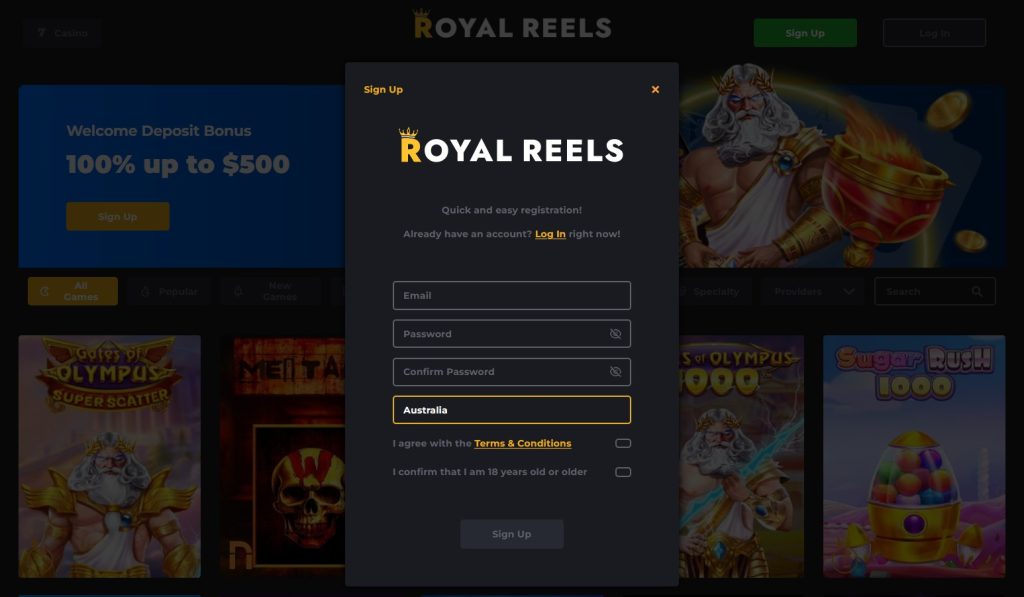The width and height of the screenshot is (1024, 597).
Task: Check the 18 years or older box
Action: tap(623, 472)
